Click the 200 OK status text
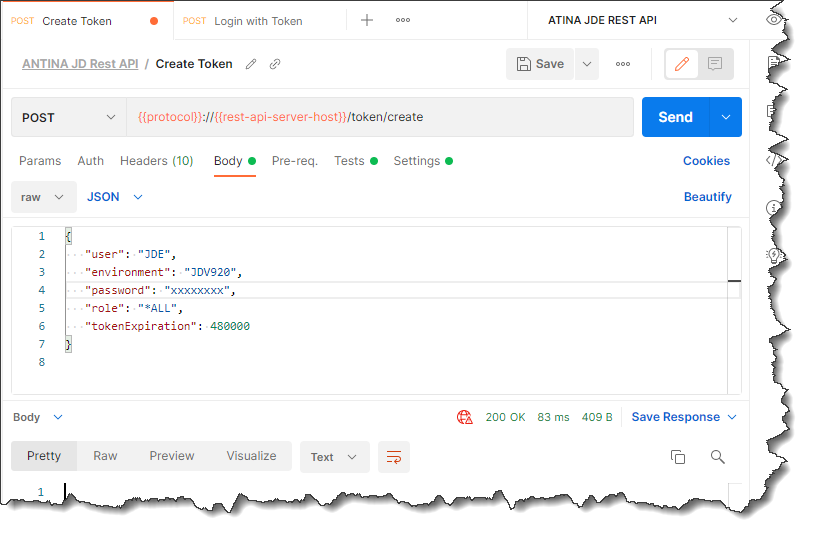 (506, 417)
